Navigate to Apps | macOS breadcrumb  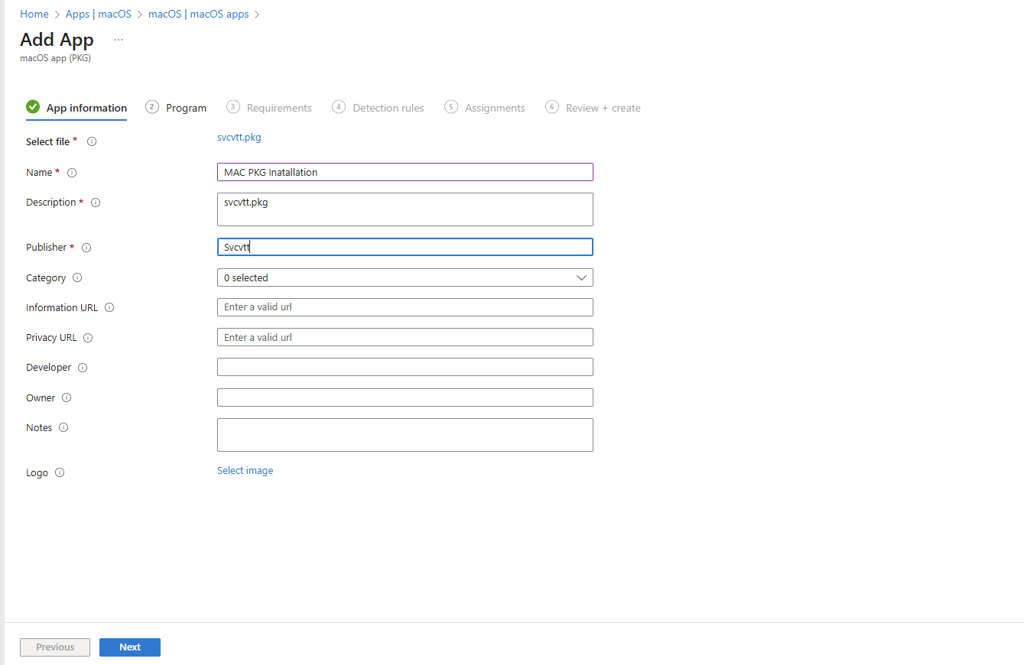pos(98,14)
